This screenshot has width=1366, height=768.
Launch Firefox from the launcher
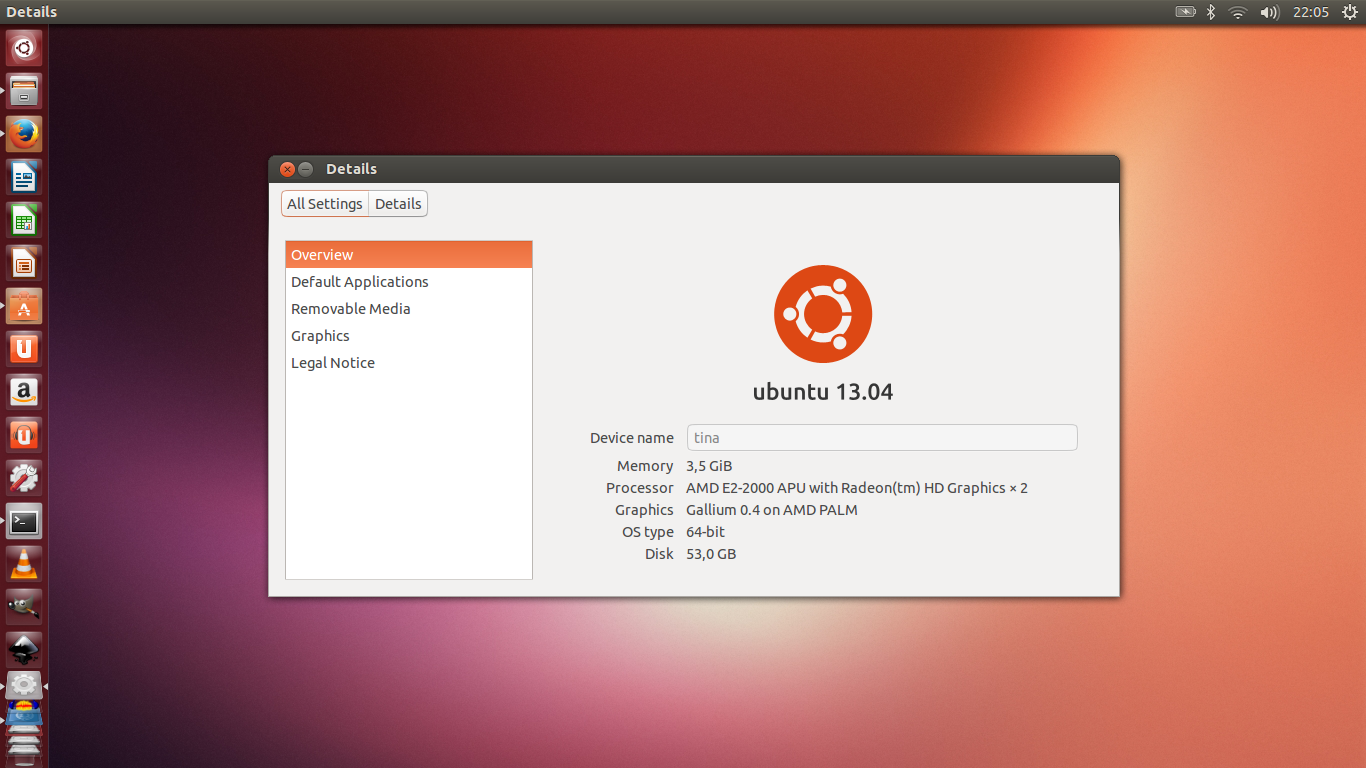click(x=24, y=134)
